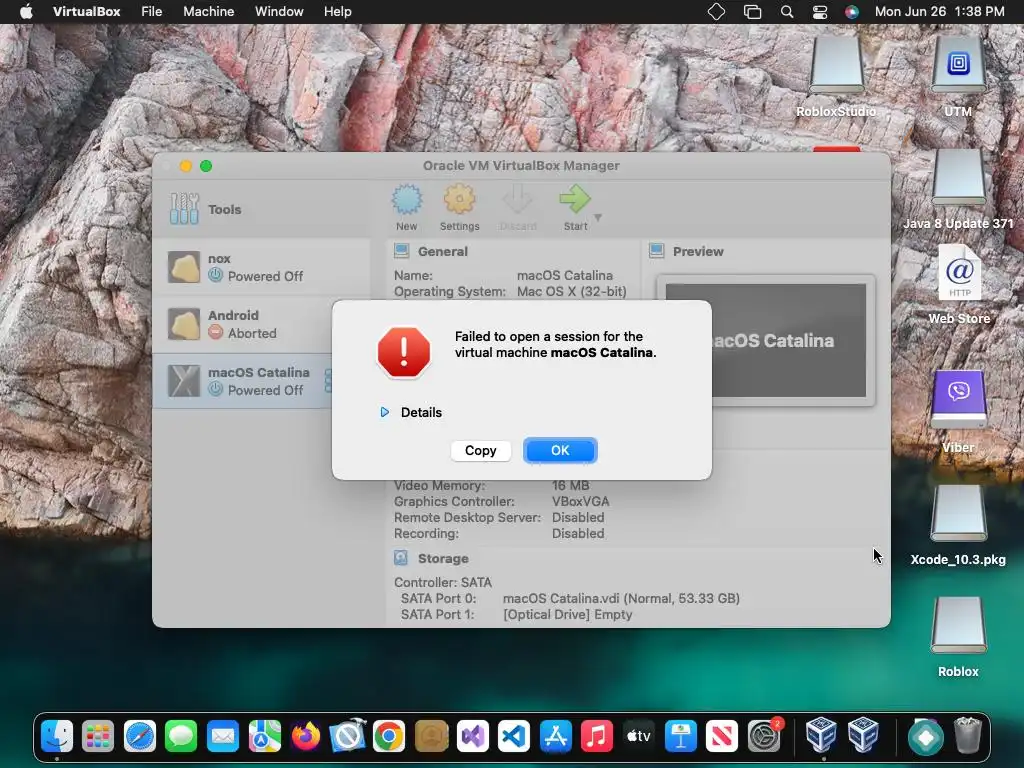Click the date and time in menu bar
The height and width of the screenshot is (768, 1024).
pyautogui.click(x=939, y=12)
